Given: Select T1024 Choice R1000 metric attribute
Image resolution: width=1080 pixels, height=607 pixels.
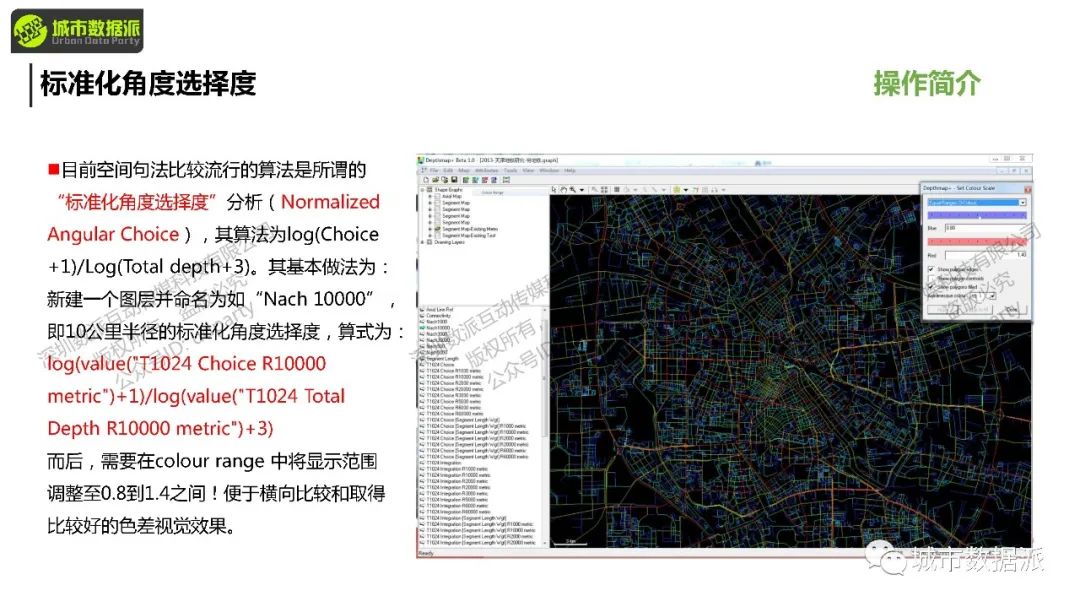Looking at the screenshot, I should [454, 371].
